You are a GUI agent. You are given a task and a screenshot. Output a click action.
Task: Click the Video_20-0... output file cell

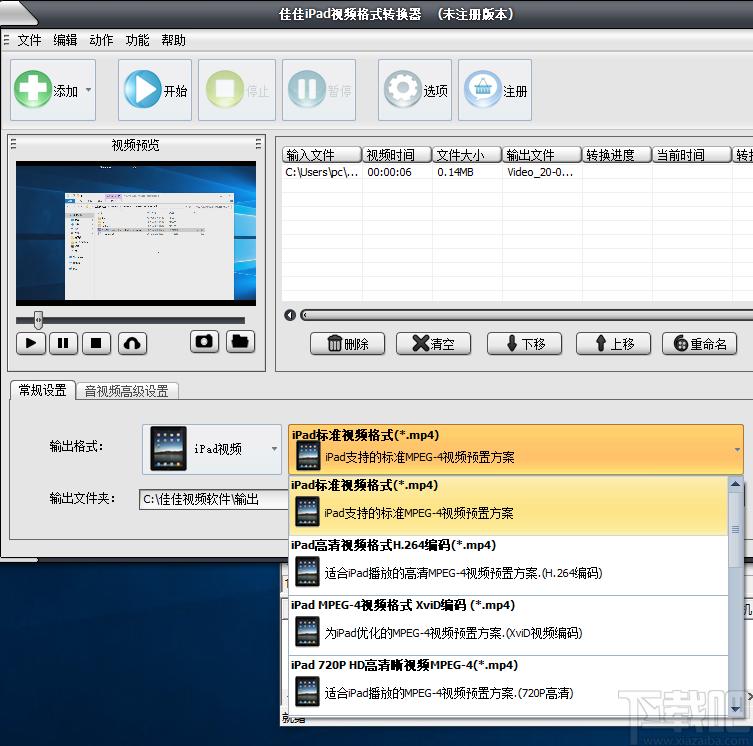[540, 172]
